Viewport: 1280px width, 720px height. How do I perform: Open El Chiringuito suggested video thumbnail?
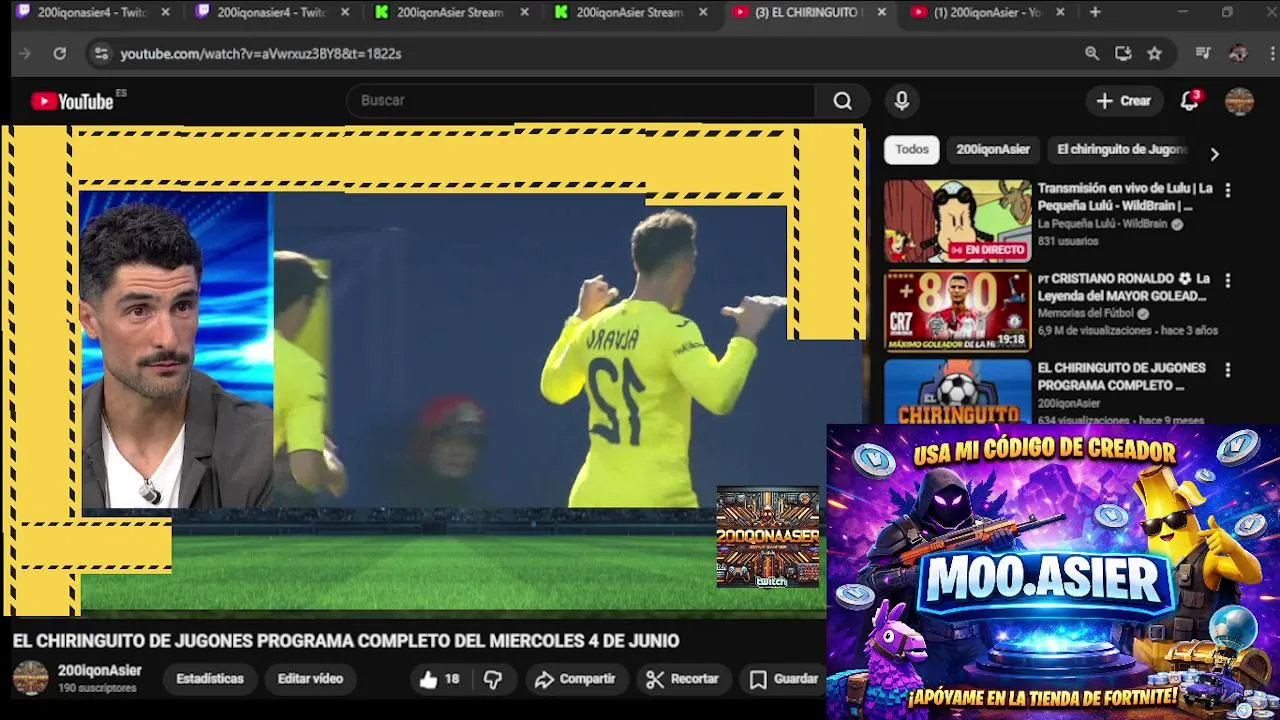957,392
